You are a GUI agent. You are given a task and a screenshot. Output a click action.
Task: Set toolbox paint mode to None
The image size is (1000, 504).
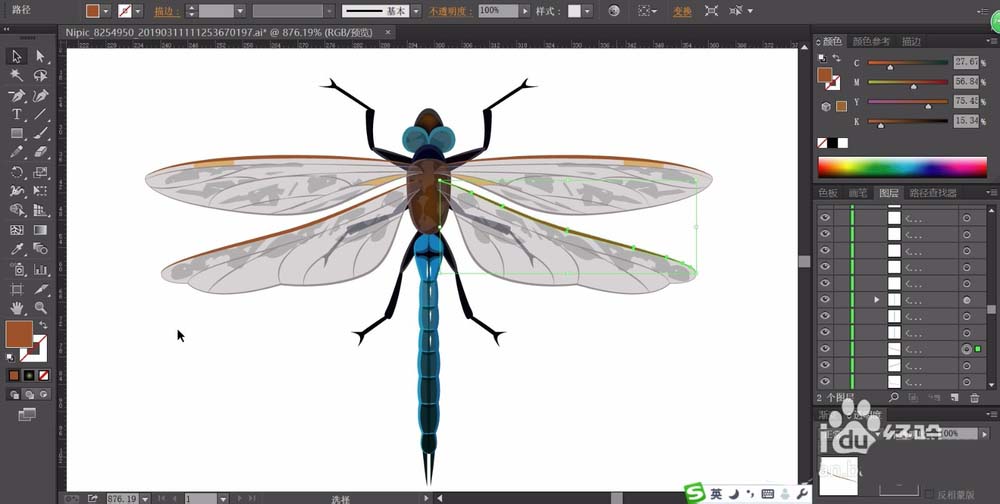coord(44,375)
